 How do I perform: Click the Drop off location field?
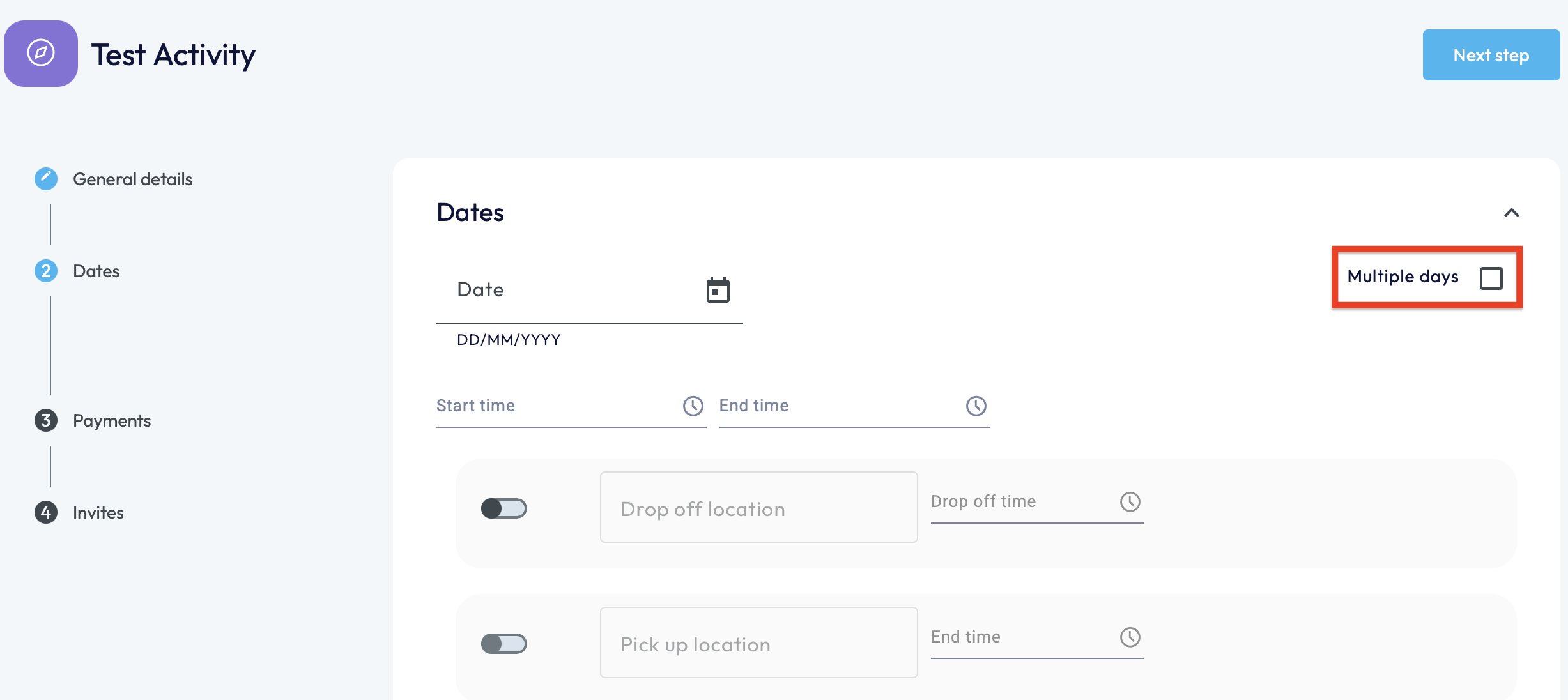[758, 508]
